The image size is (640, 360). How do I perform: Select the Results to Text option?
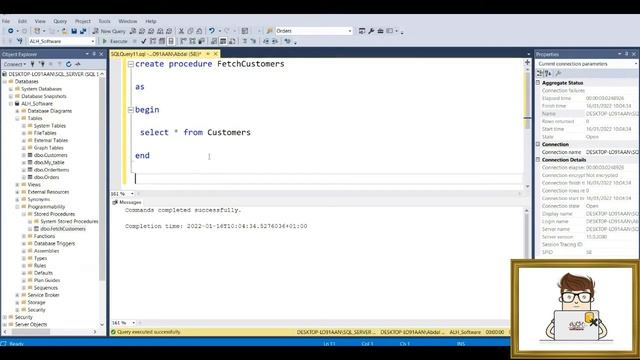tap(214, 41)
